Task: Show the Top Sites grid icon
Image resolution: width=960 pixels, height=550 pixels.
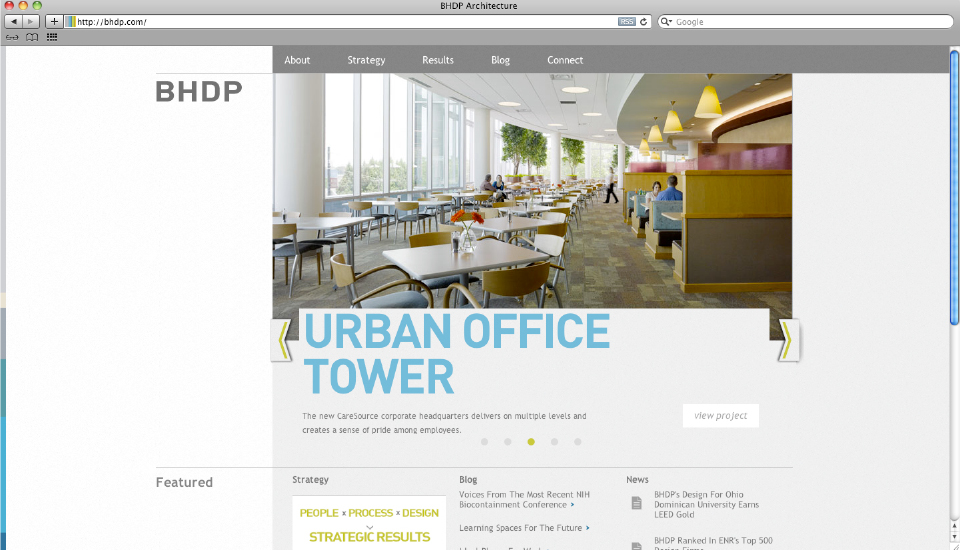Action: [x=52, y=36]
